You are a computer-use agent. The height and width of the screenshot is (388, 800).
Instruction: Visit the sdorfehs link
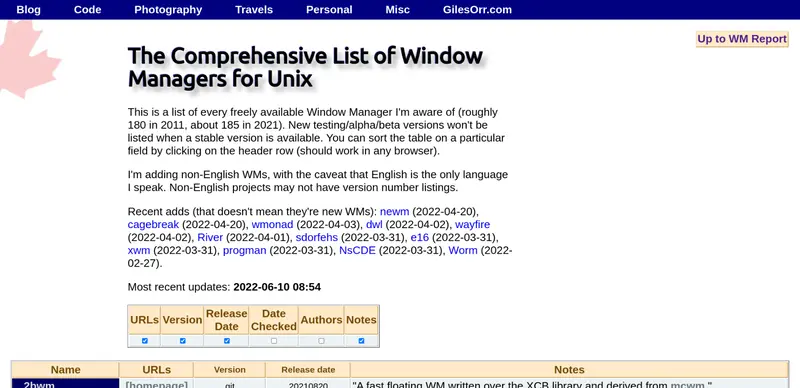317,237
